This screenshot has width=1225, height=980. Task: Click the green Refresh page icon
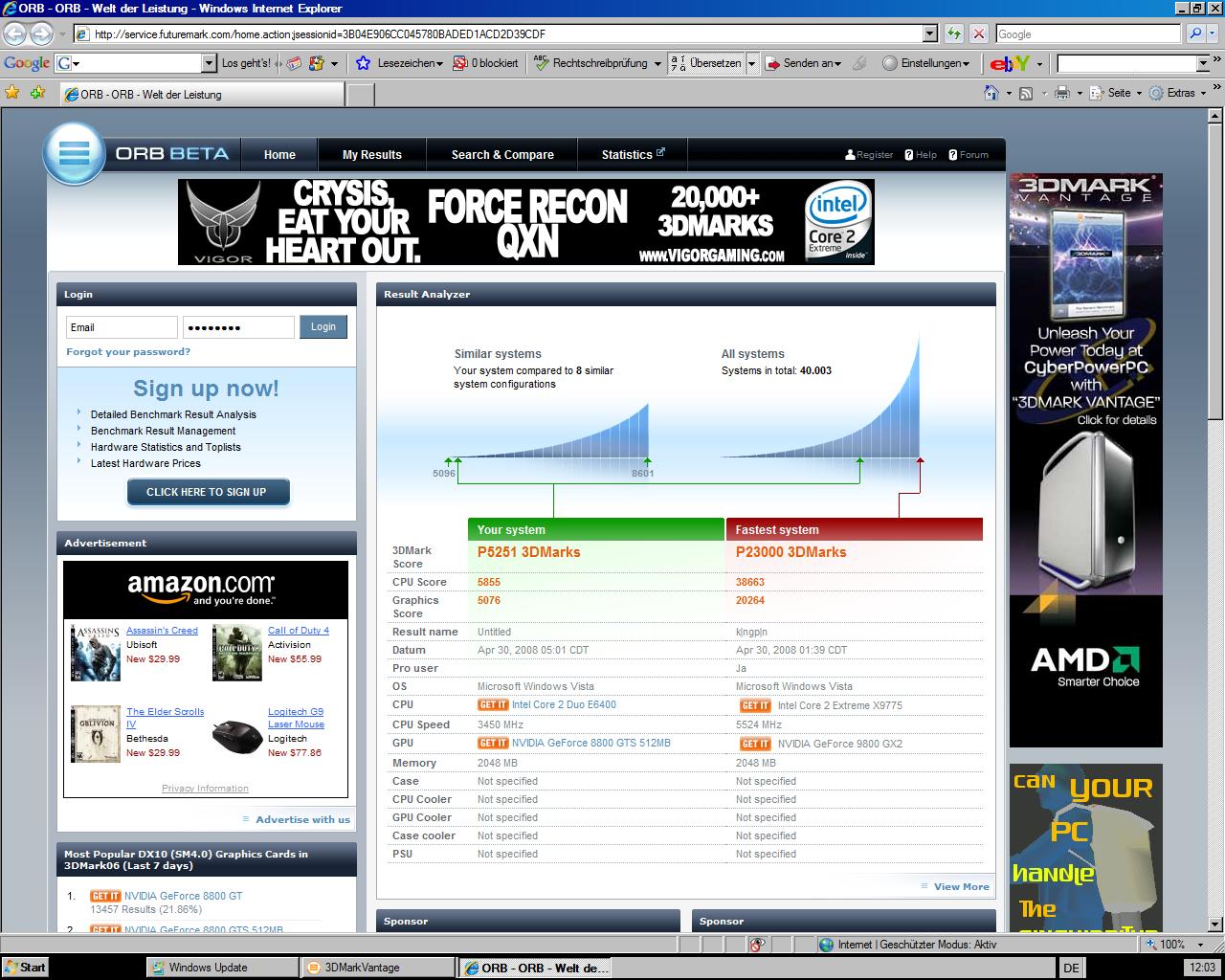954,33
